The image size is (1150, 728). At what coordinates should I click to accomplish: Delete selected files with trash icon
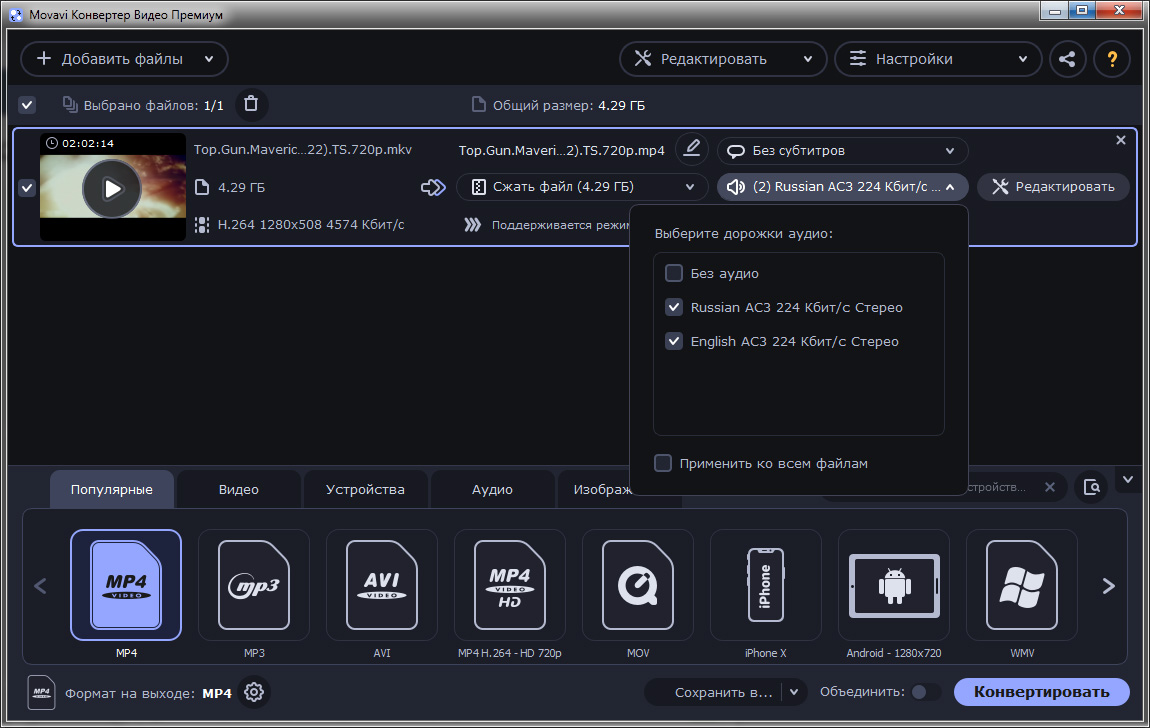[x=251, y=104]
